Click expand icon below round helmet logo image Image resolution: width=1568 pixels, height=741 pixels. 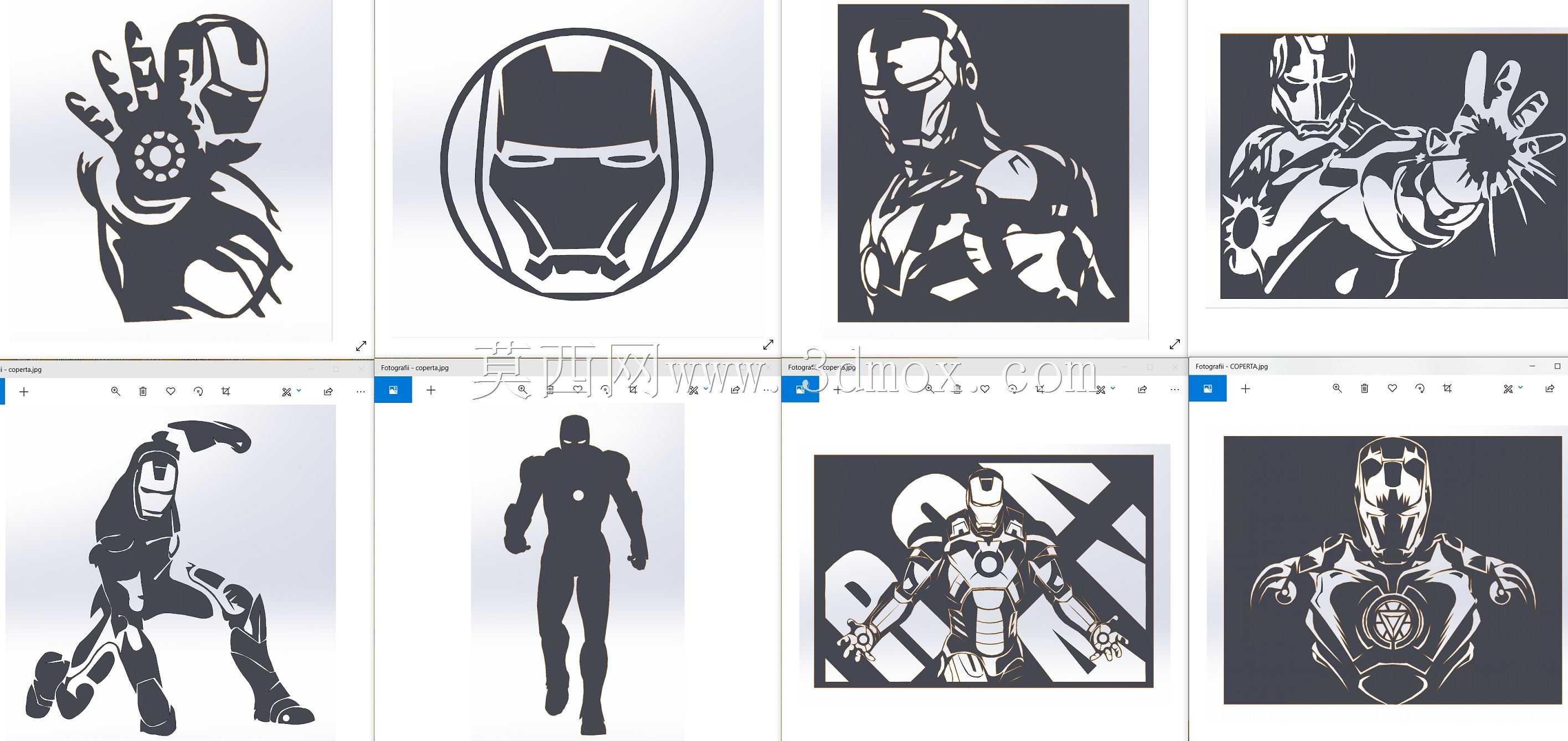pyautogui.click(x=768, y=344)
